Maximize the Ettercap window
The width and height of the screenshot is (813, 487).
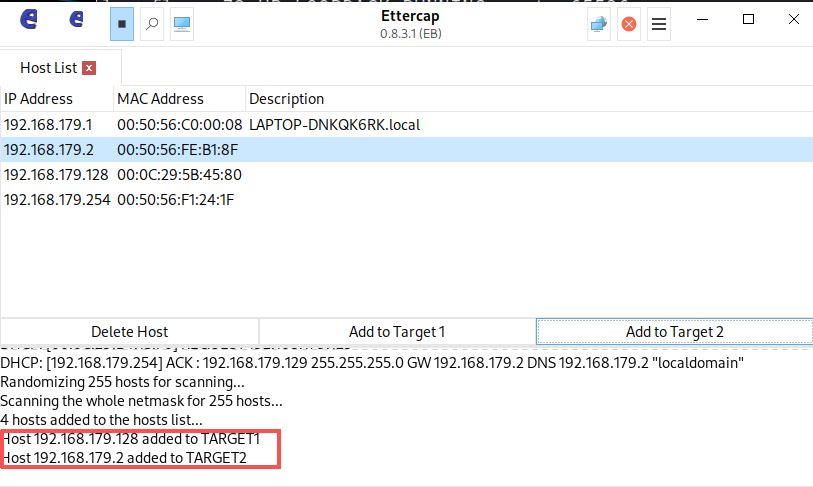coord(748,20)
